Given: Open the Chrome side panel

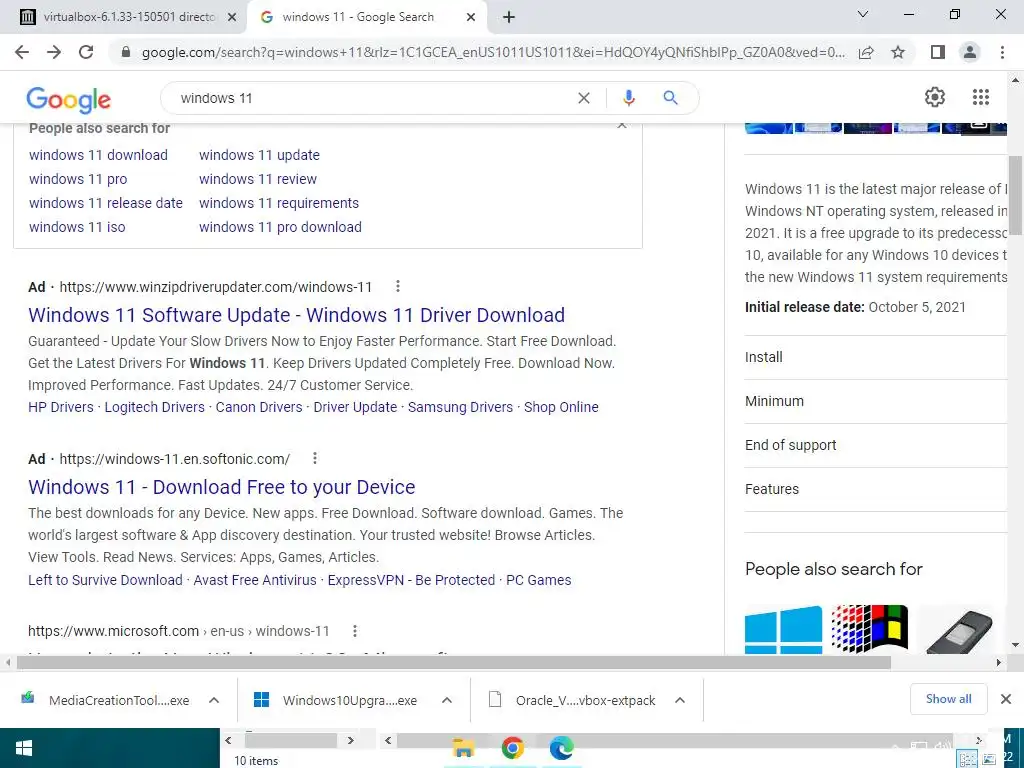Looking at the screenshot, I should pyautogui.click(x=938, y=52).
